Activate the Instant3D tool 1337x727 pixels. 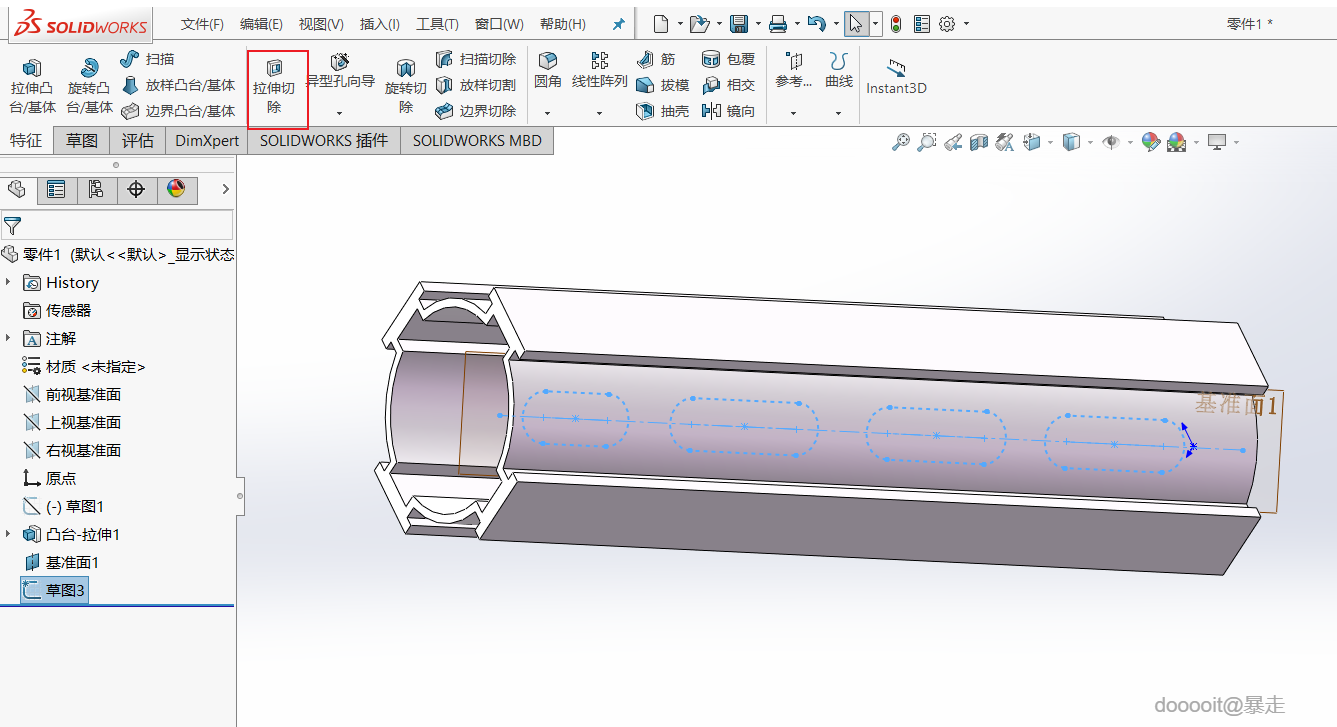[896, 76]
